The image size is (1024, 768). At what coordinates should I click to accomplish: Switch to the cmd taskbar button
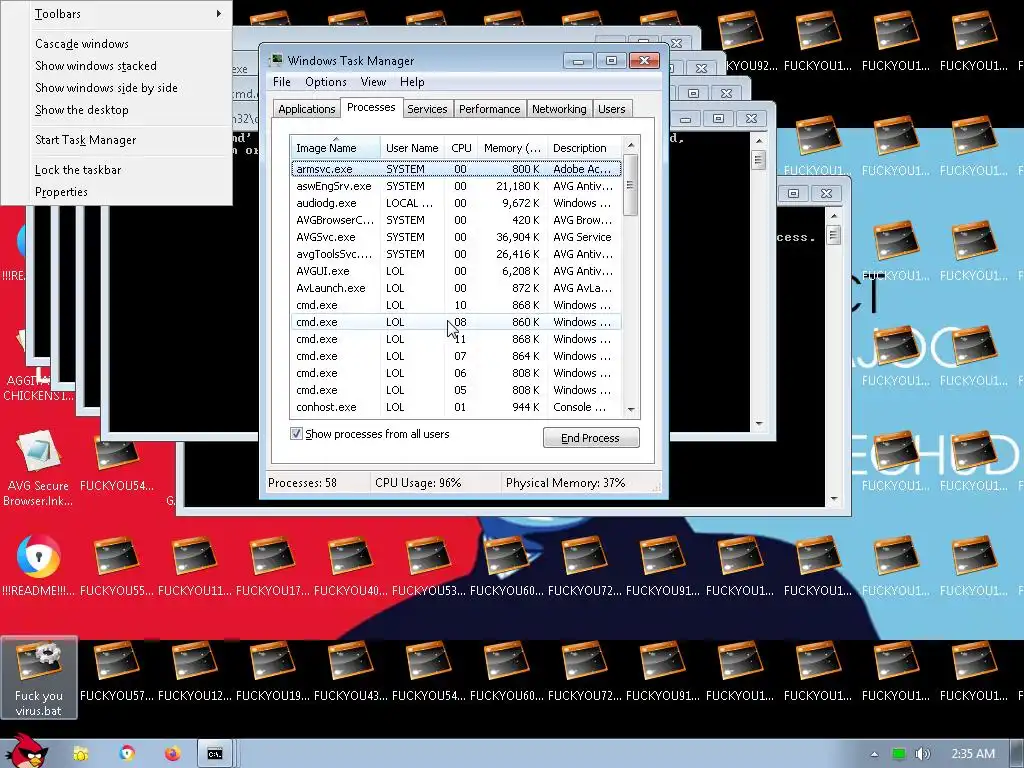coord(215,754)
